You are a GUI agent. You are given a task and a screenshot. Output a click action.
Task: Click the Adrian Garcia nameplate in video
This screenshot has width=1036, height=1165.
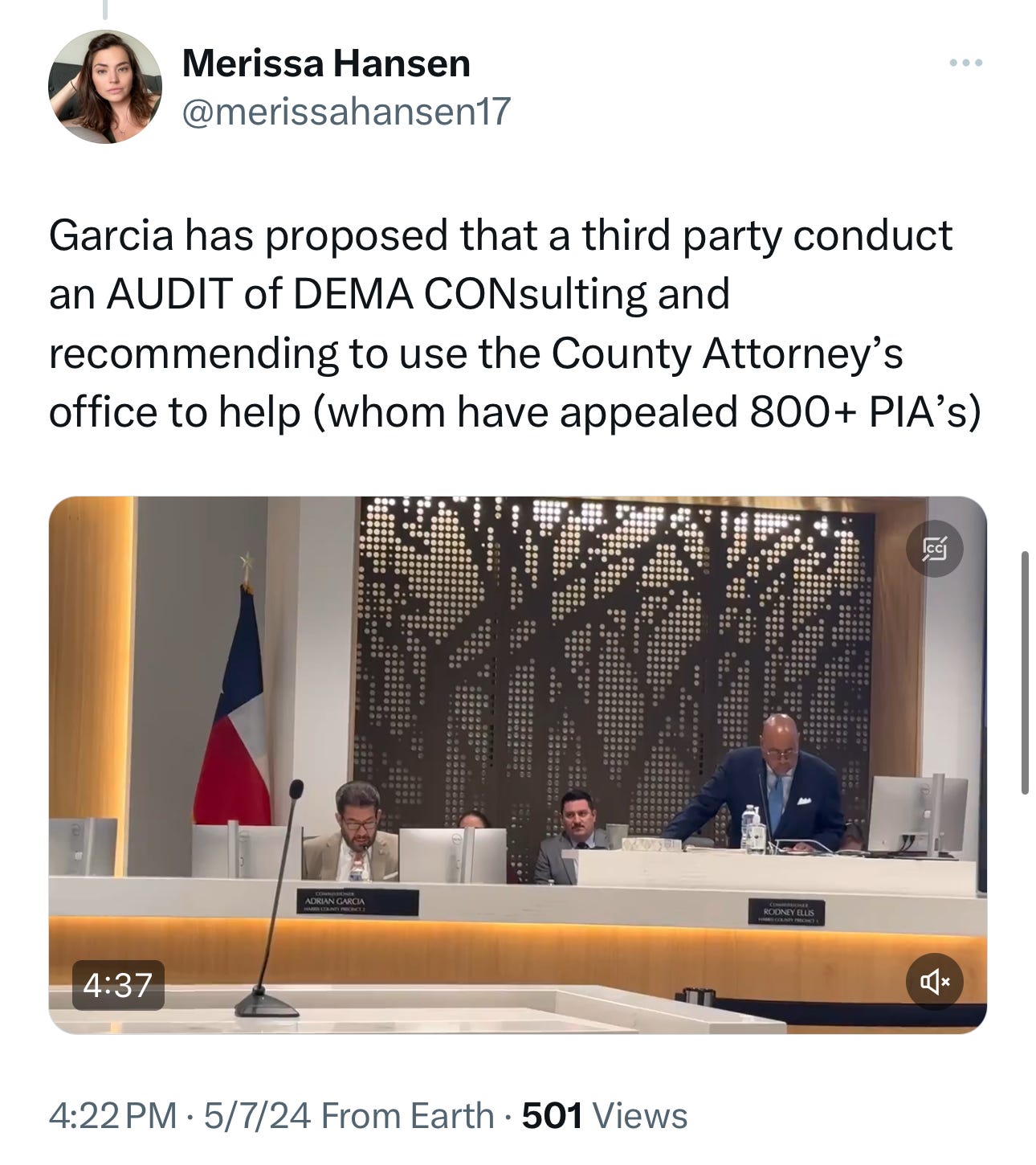pyautogui.click(x=357, y=902)
